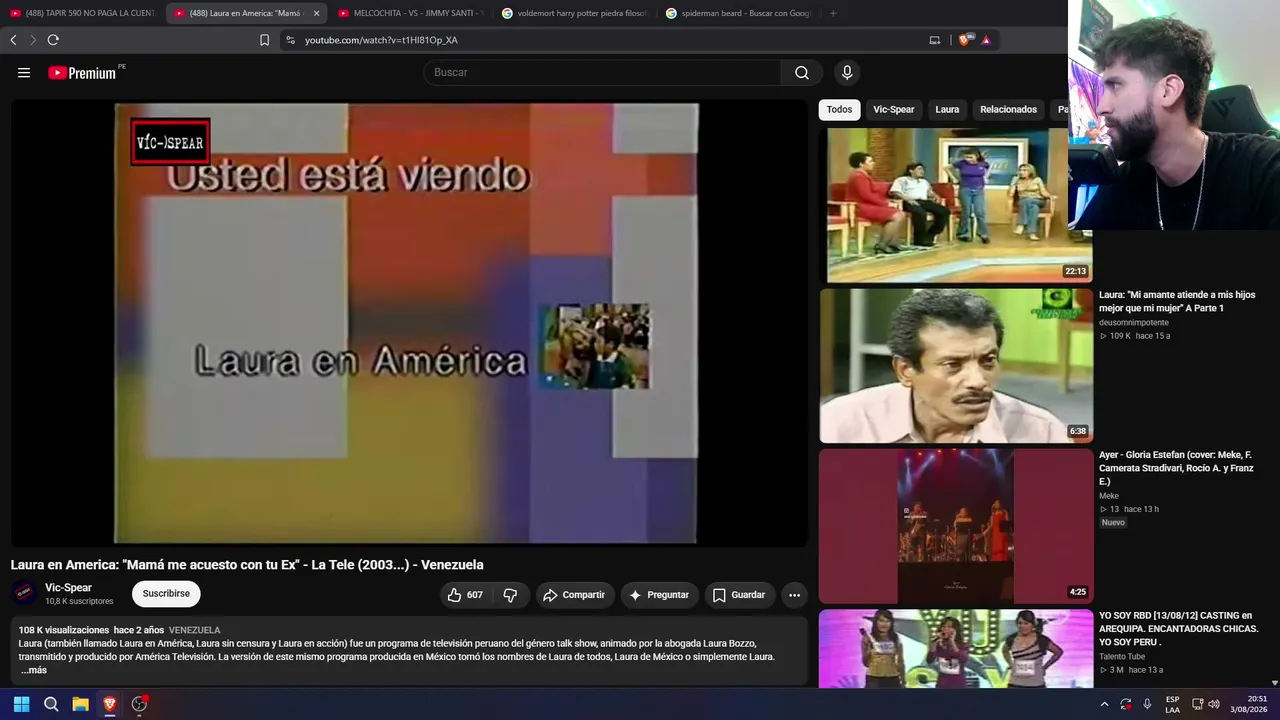Switch to the MELCOCHITA VS JIMMY SANTI tab
The image size is (1280, 720).
pyautogui.click(x=410, y=13)
